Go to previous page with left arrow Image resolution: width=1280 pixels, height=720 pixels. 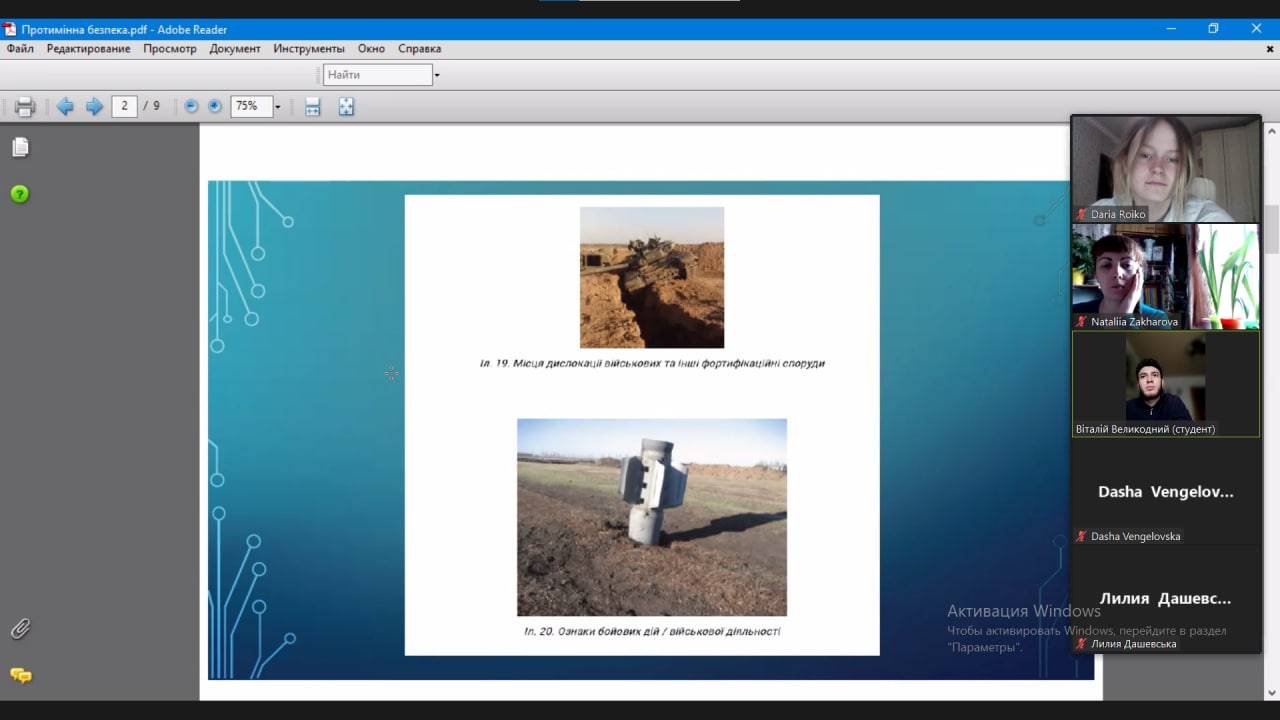pos(65,107)
